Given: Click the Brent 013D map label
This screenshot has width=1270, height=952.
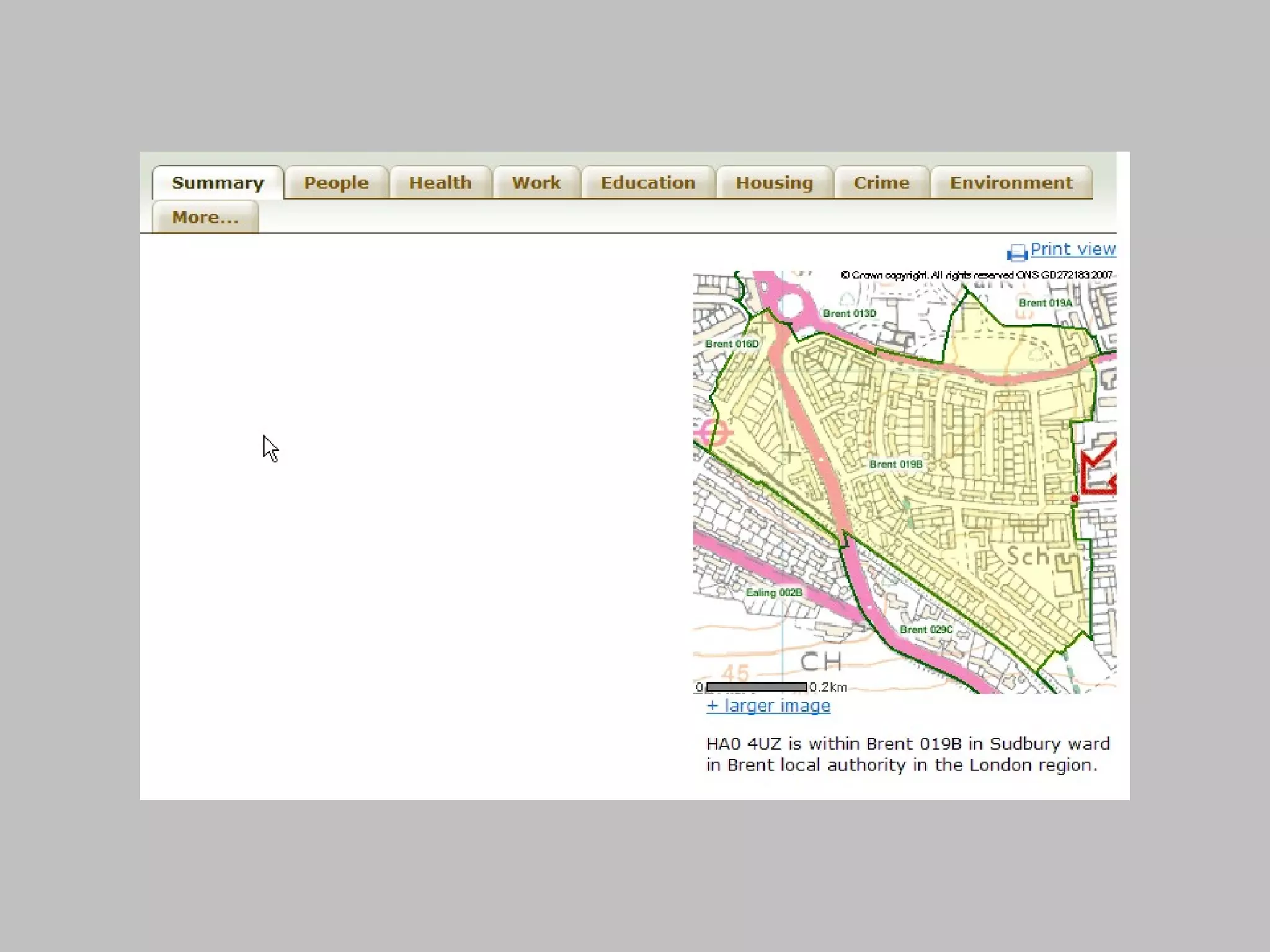Looking at the screenshot, I should coord(849,314).
